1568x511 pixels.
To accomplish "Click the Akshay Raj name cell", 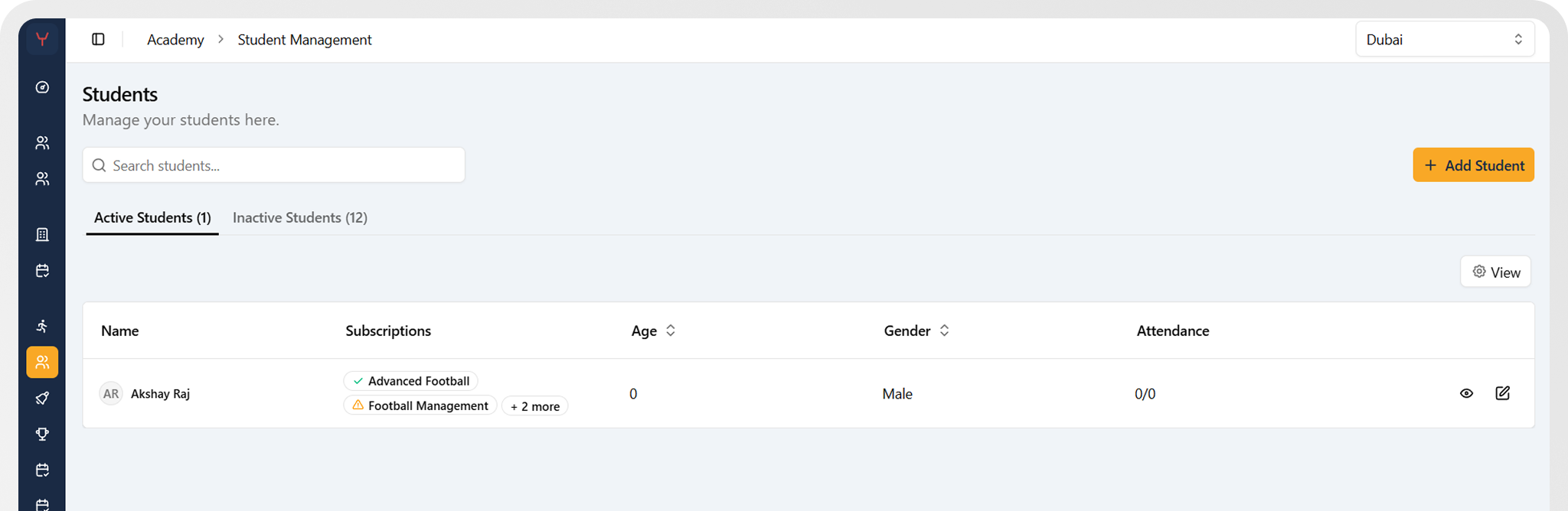I will coord(160,394).
